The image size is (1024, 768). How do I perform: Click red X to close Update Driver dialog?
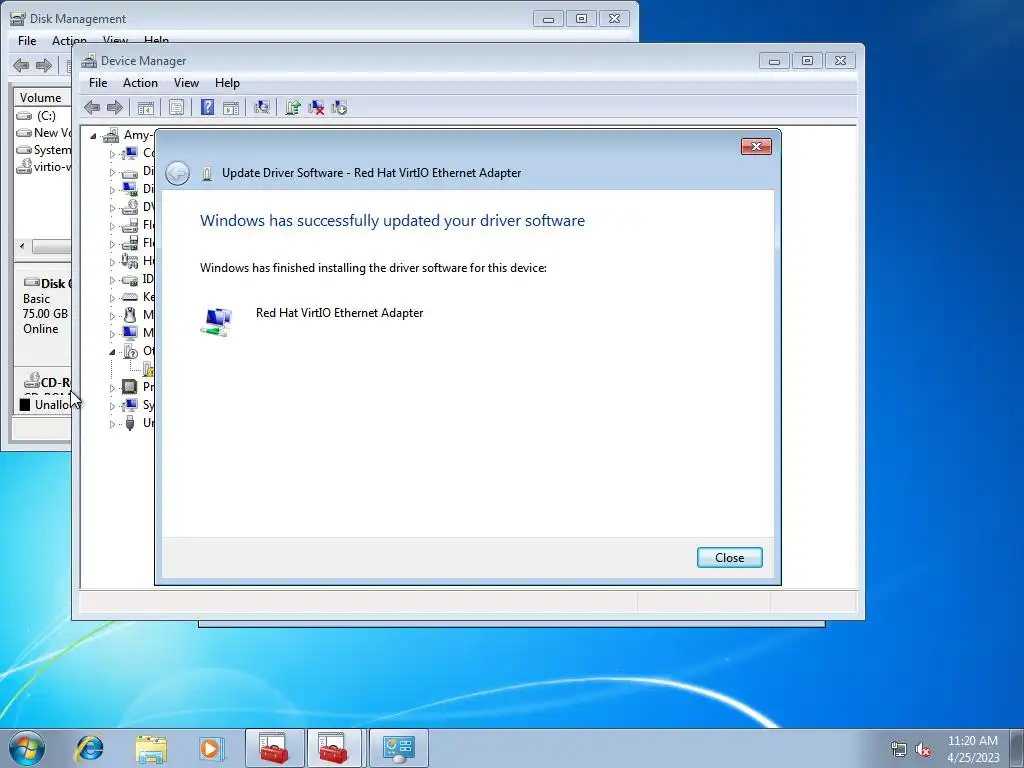coord(756,147)
